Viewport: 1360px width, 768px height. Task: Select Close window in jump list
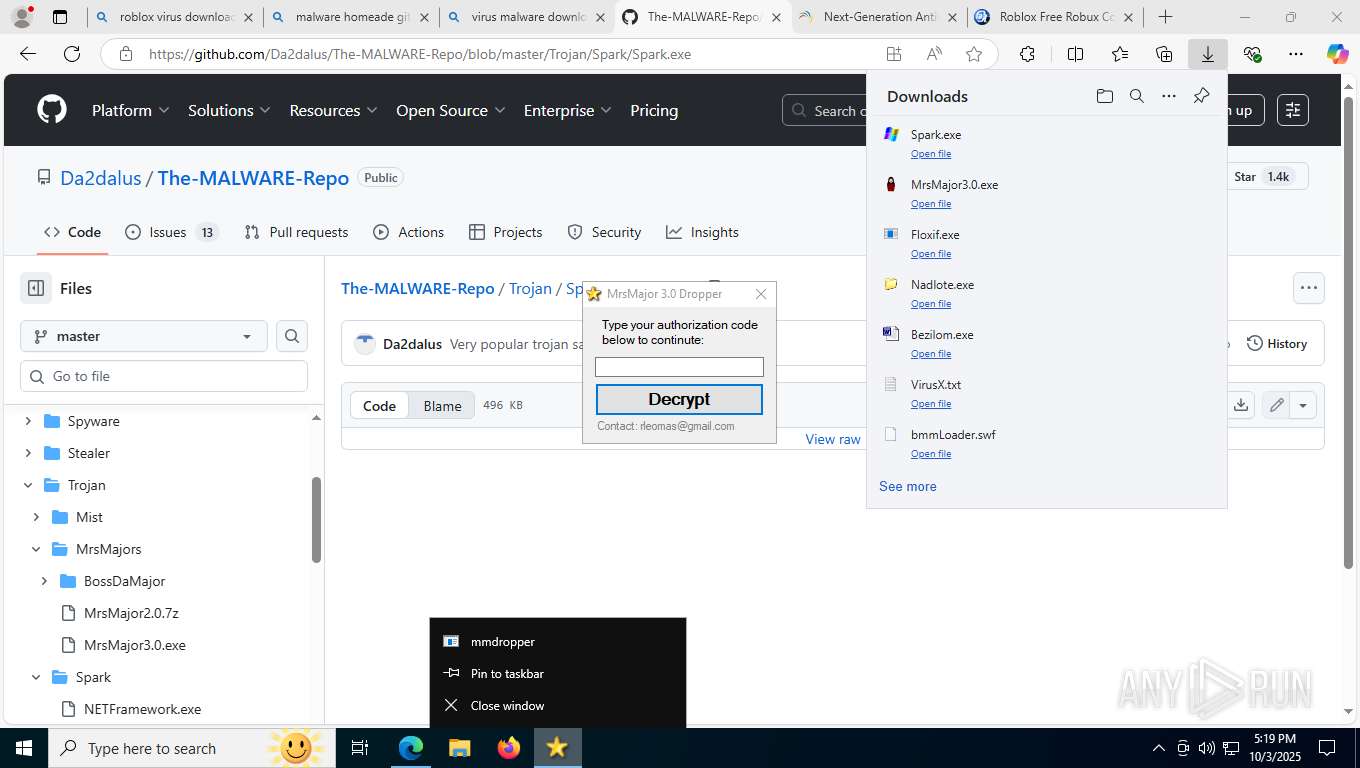[x=558, y=705]
